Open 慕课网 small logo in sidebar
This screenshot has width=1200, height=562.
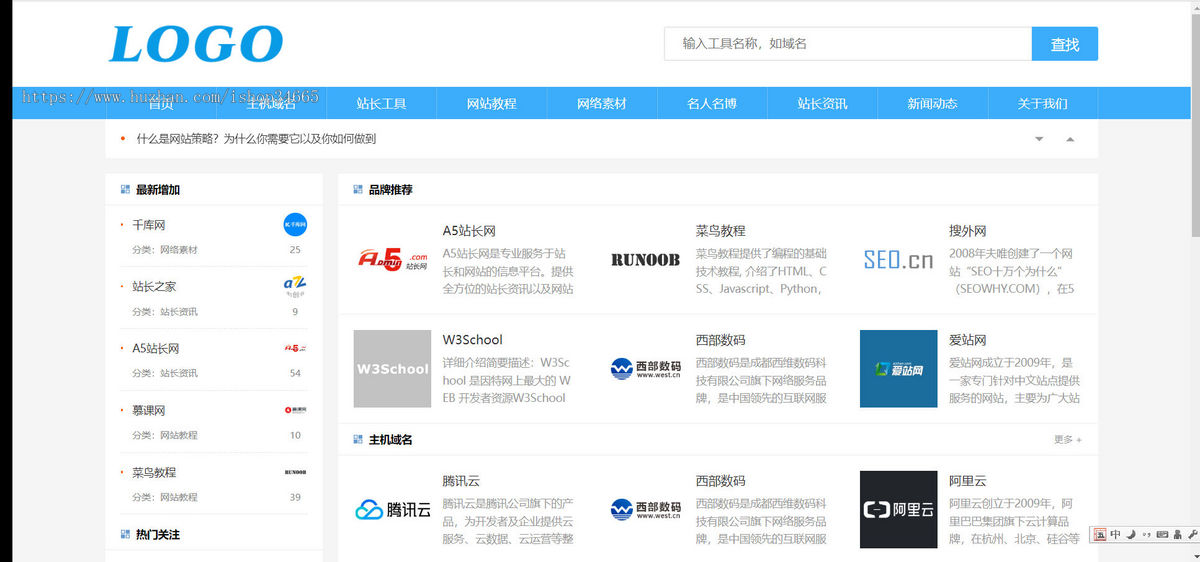click(295, 410)
